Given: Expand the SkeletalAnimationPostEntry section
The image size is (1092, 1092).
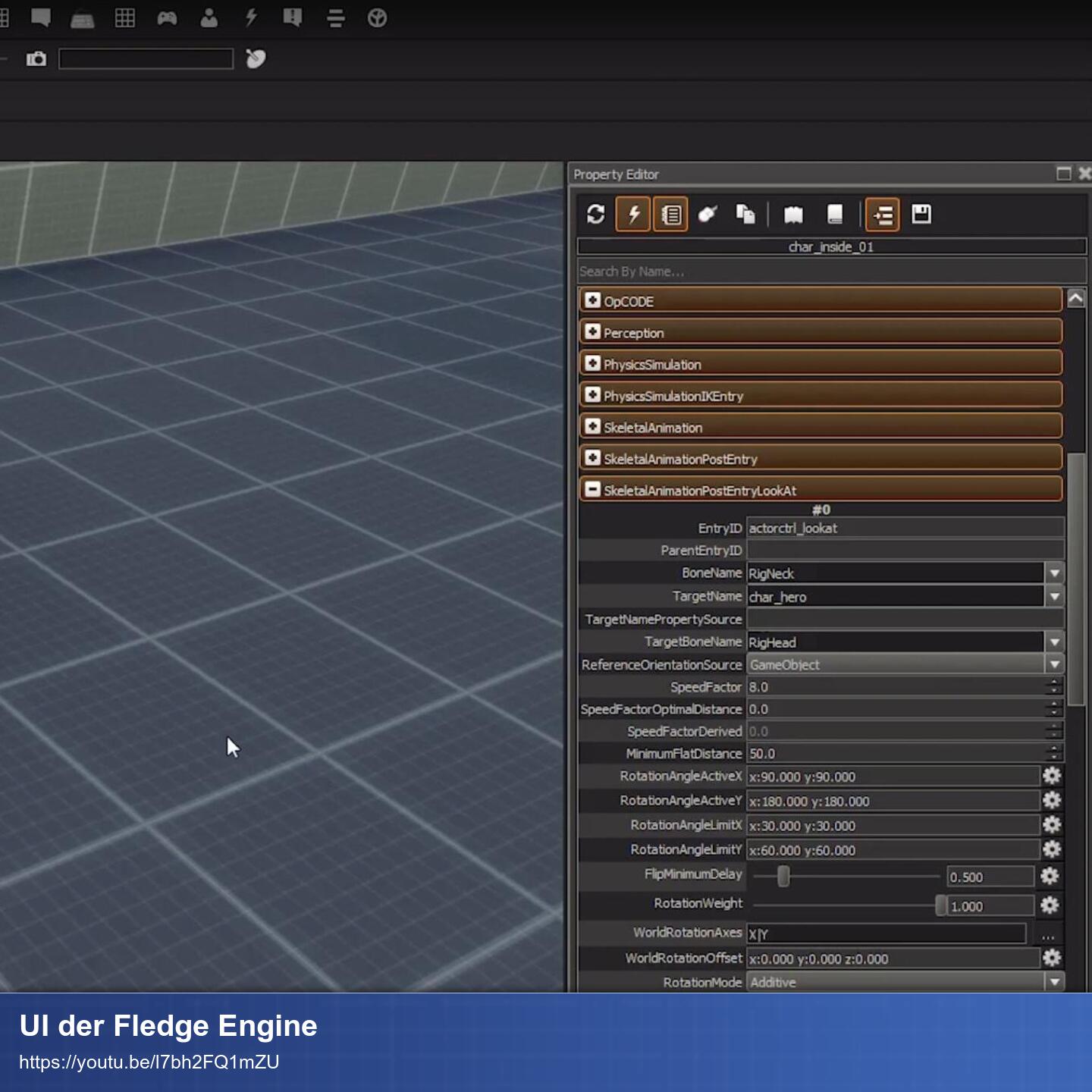Looking at the screenshot, I should point(593,458).
